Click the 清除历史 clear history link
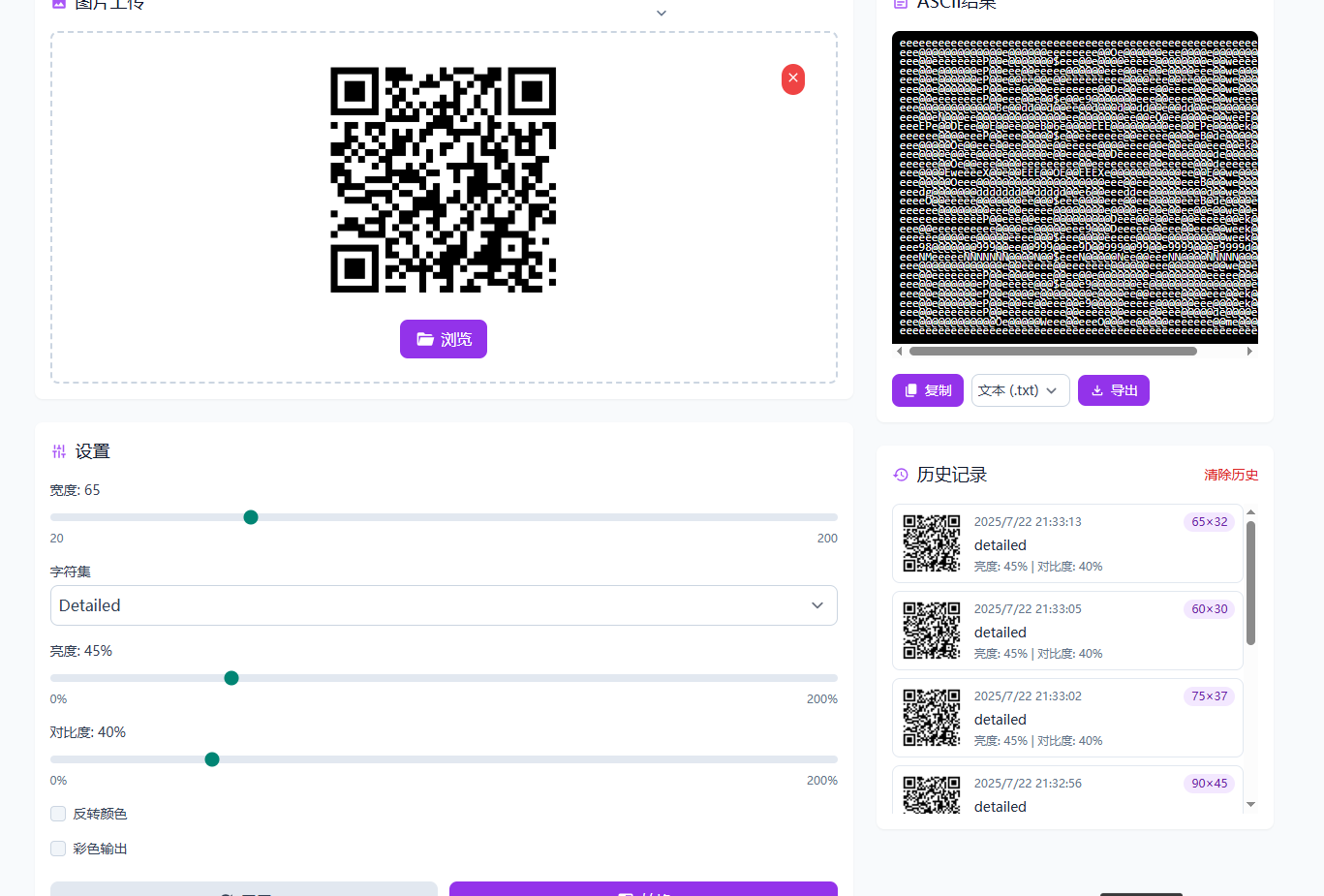Screen dimensions: 1324x896 coord(1230,475)
